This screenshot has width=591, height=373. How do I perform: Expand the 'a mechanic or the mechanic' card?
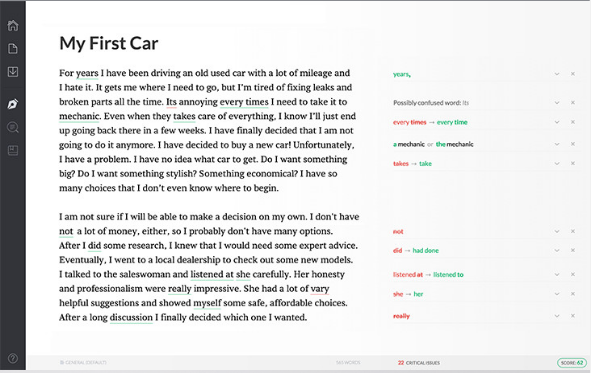tap(557, 144)
